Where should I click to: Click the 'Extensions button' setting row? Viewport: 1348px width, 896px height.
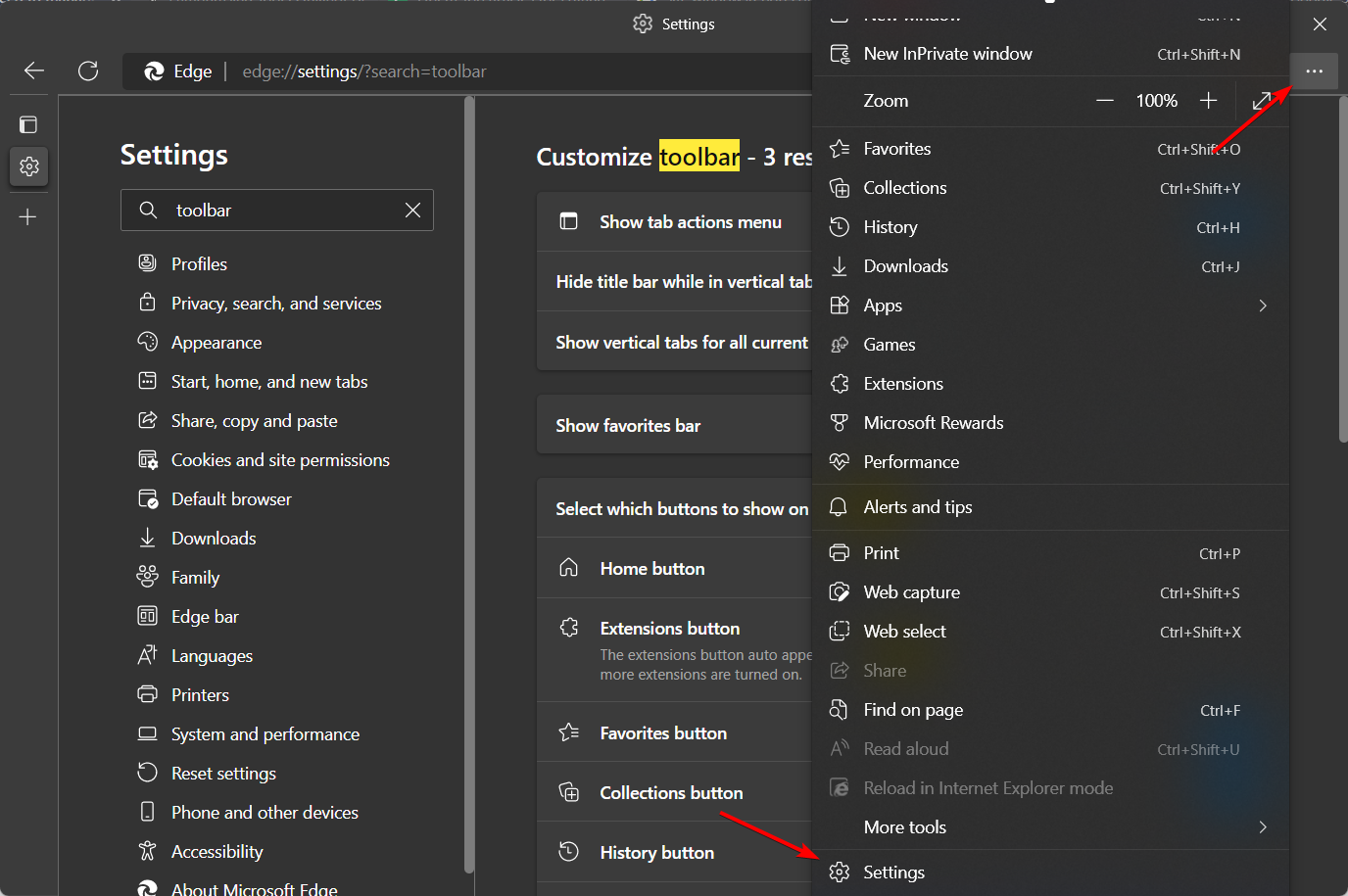point(675,650)
